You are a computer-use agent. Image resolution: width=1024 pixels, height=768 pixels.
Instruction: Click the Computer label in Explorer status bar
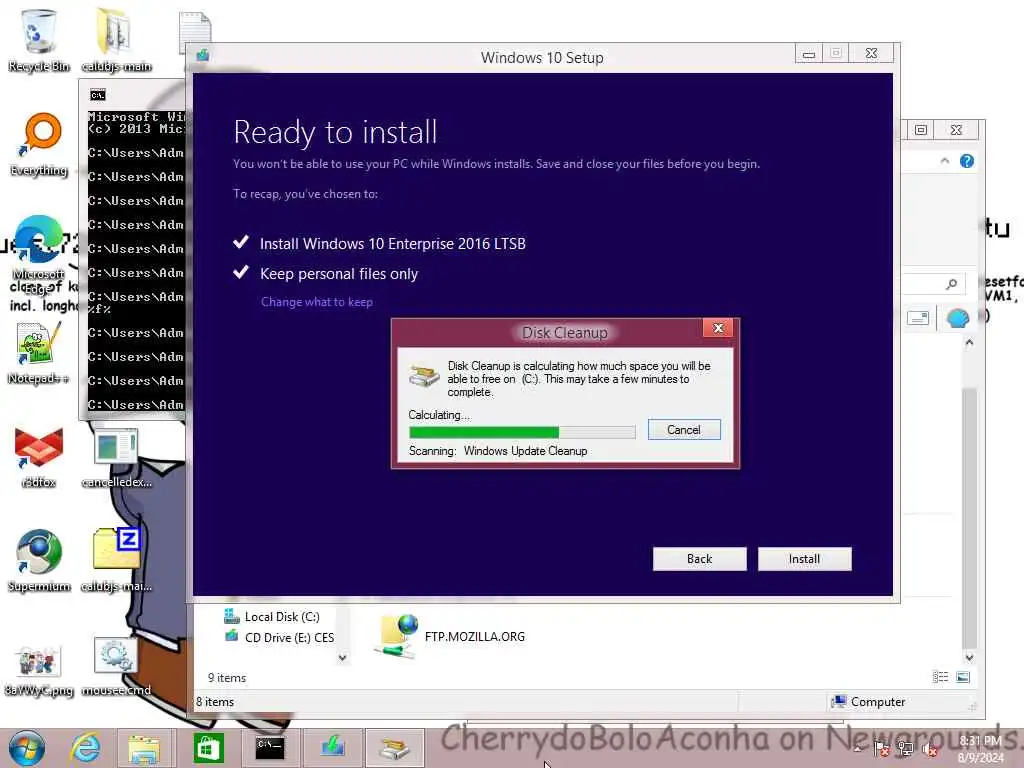pos(878,702)
